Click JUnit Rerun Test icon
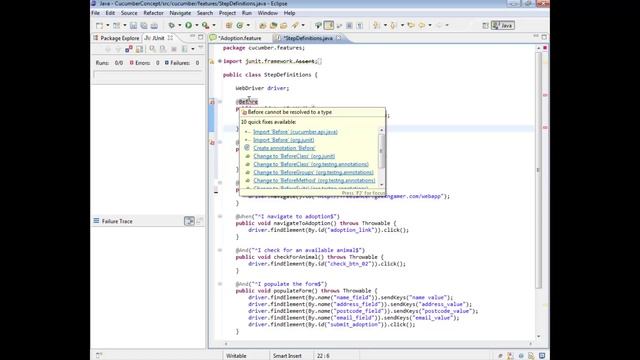 tap(152, 49)
